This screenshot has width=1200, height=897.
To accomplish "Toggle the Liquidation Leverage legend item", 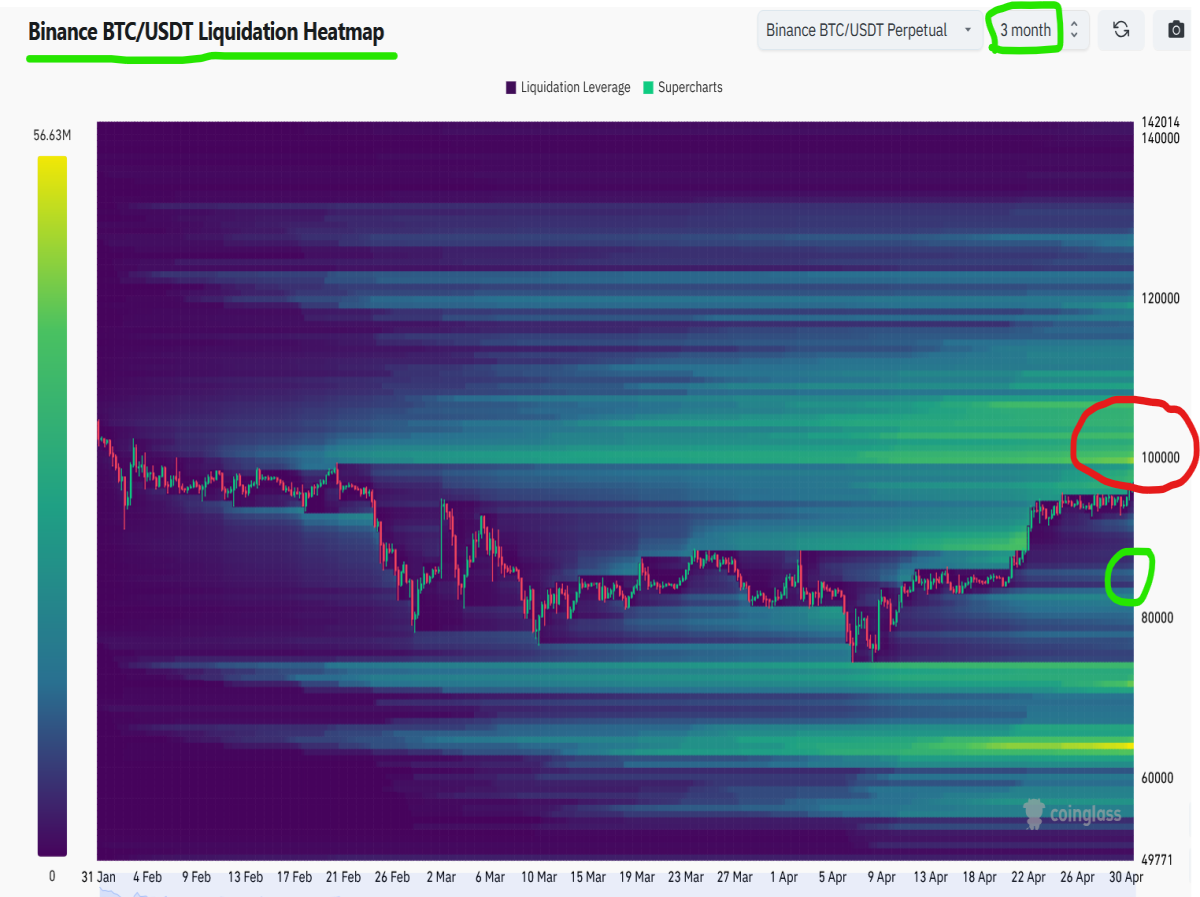I will (x=568, y=88).
